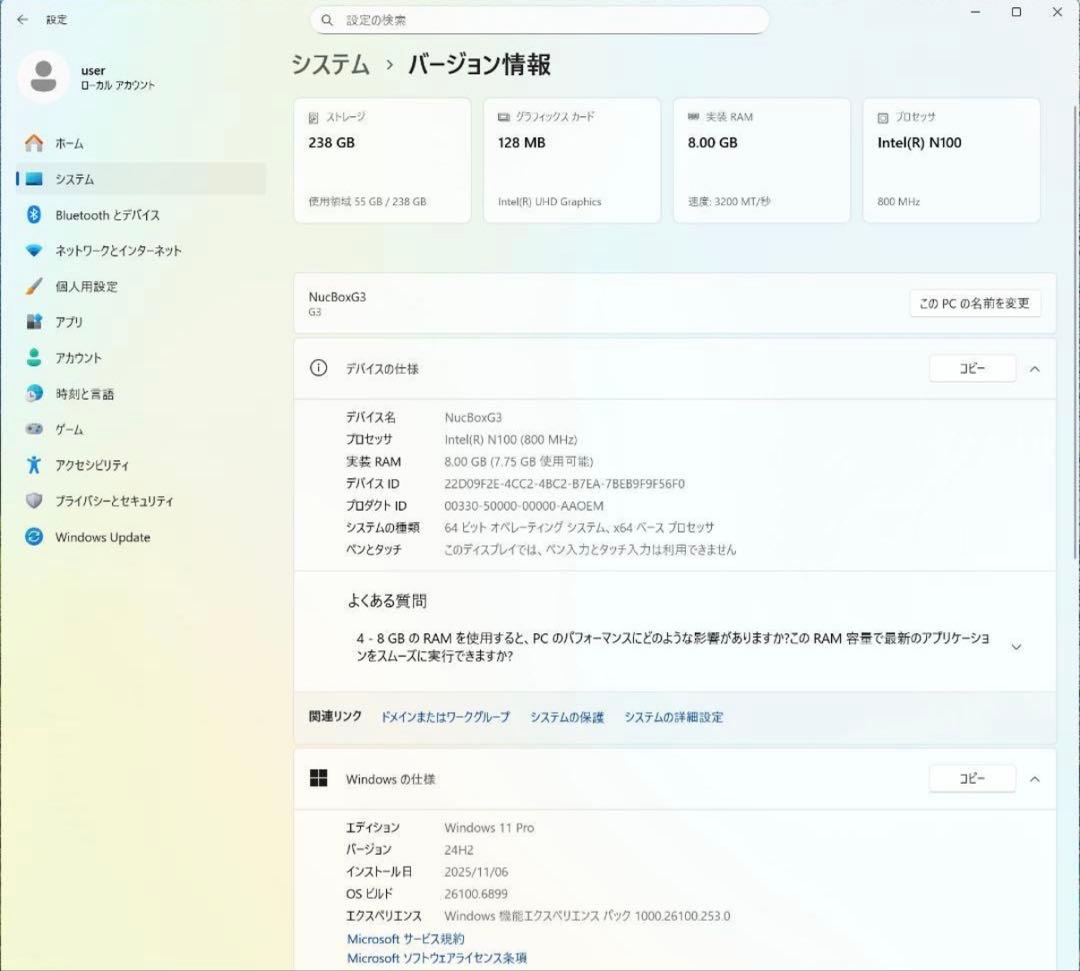This screenshot has height=971, width=1080.
Task: Click the アカウント person icon
Action: click(34, 357)
